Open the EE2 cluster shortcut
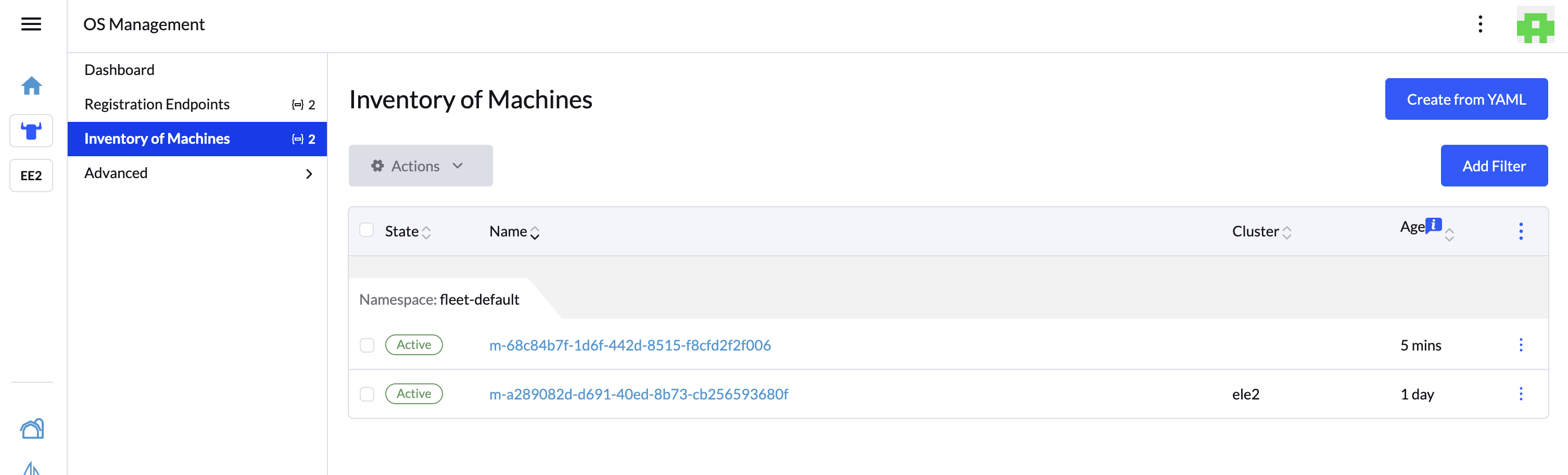Screen dimensions: 1568x475 (31, 176)
